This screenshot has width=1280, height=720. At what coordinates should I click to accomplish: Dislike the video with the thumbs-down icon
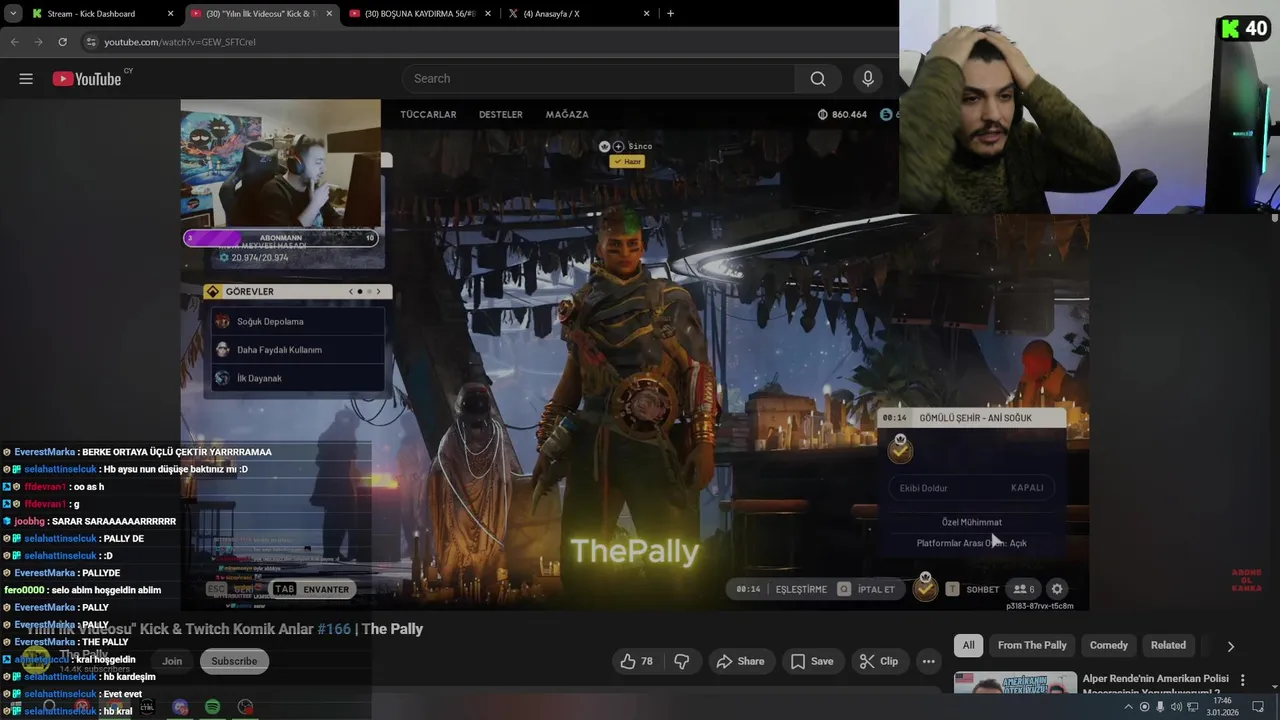(682, 661)
